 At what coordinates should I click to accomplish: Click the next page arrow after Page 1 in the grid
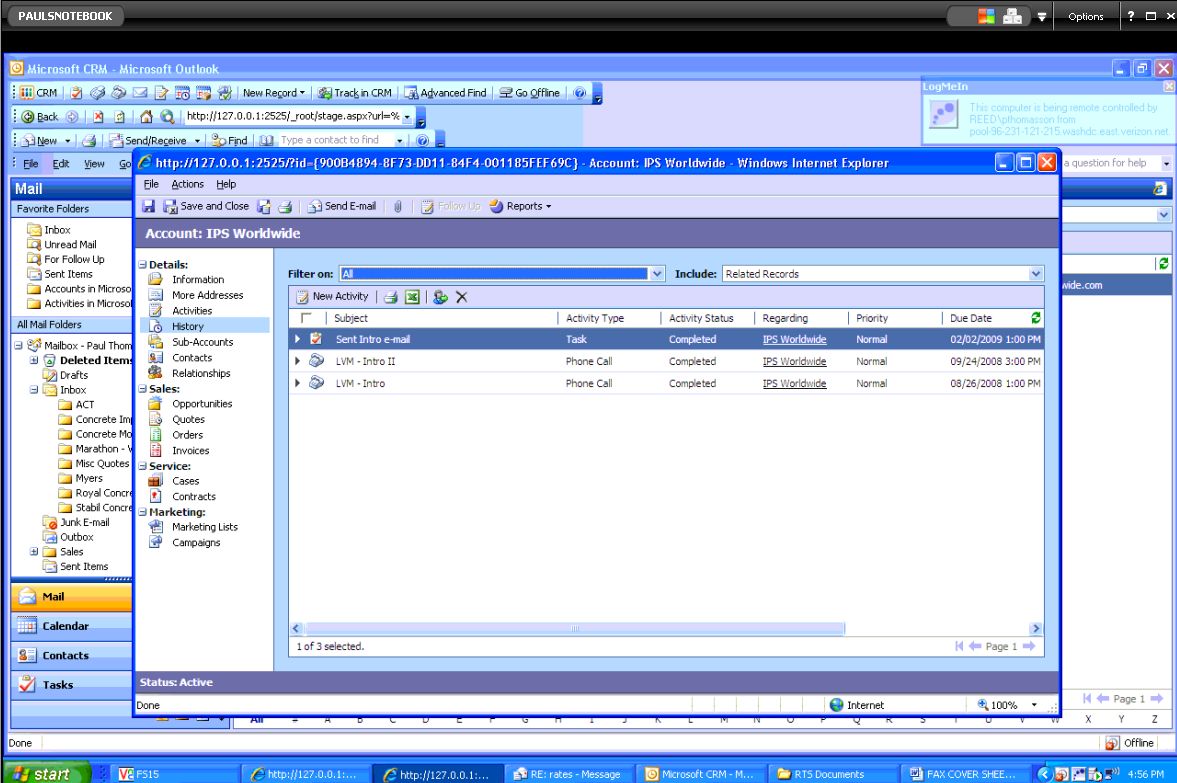pos(1028,646)
